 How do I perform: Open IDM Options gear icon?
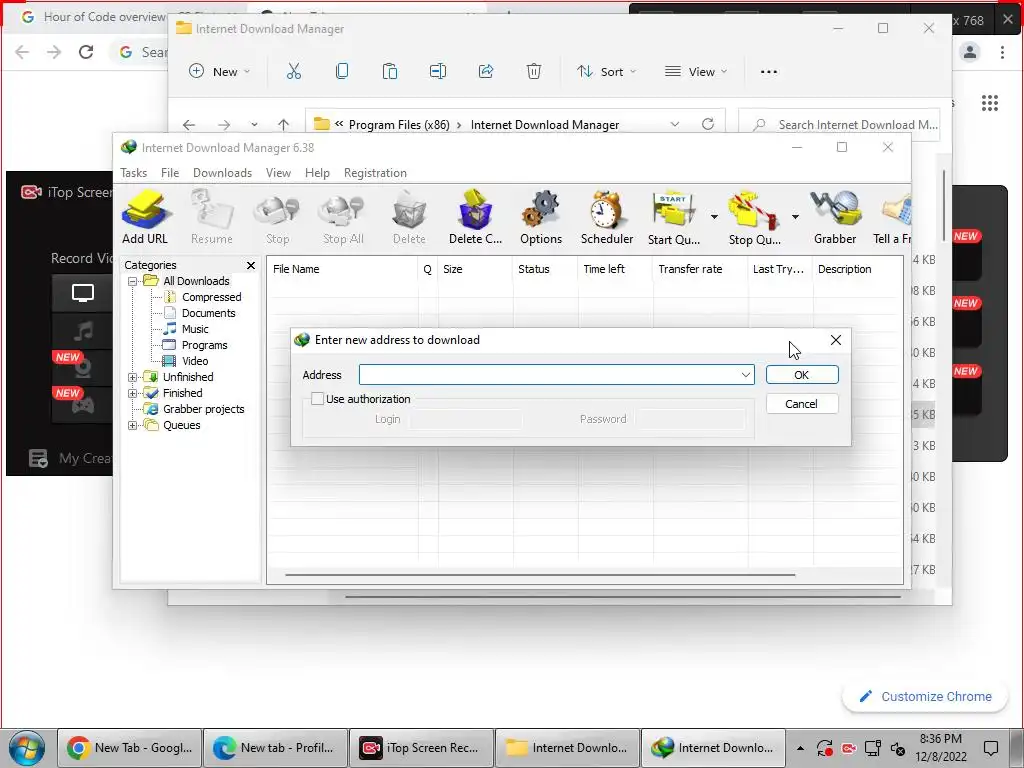pos(541,217)
